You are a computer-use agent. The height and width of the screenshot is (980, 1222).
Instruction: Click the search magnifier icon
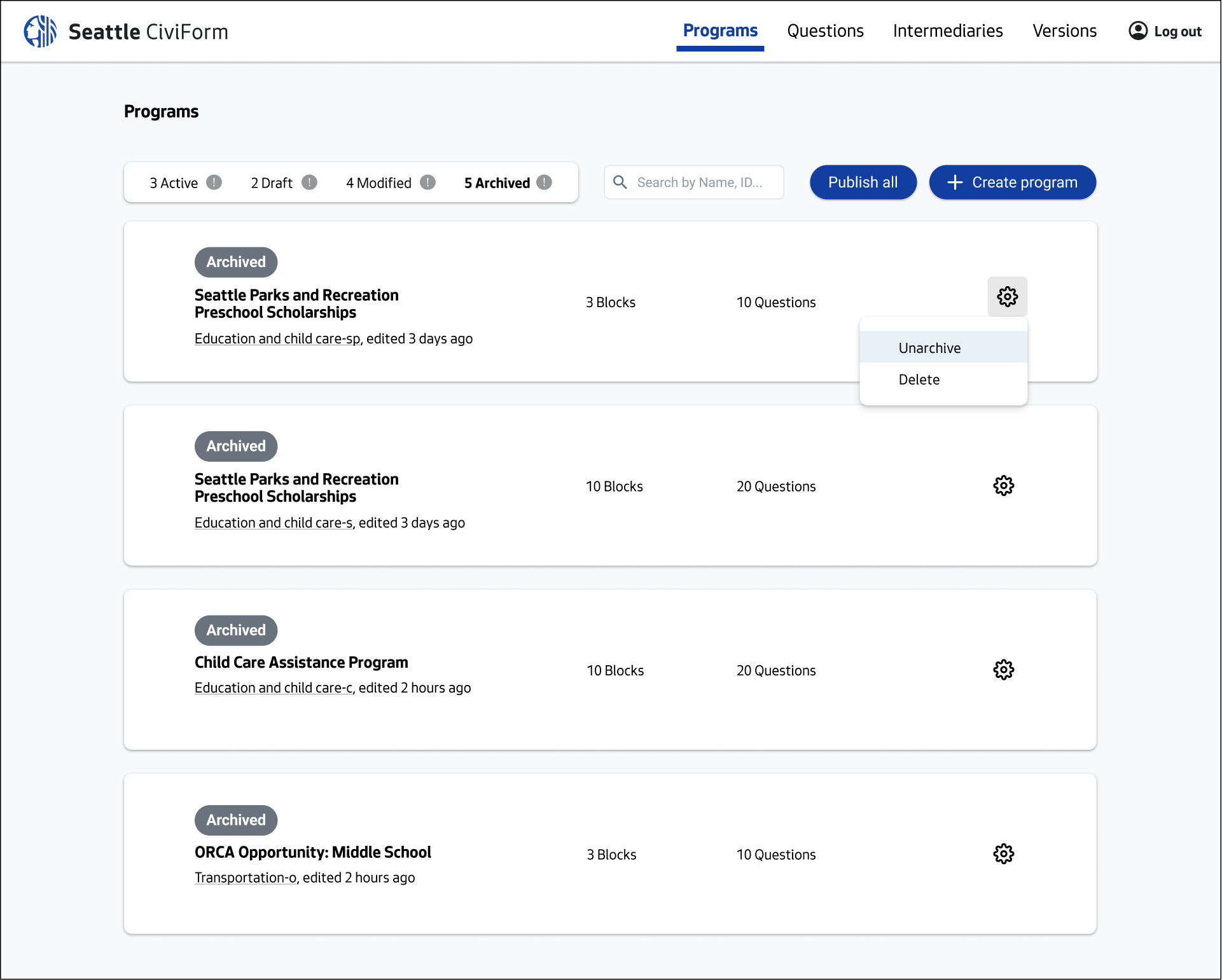(x=621, y=182)
